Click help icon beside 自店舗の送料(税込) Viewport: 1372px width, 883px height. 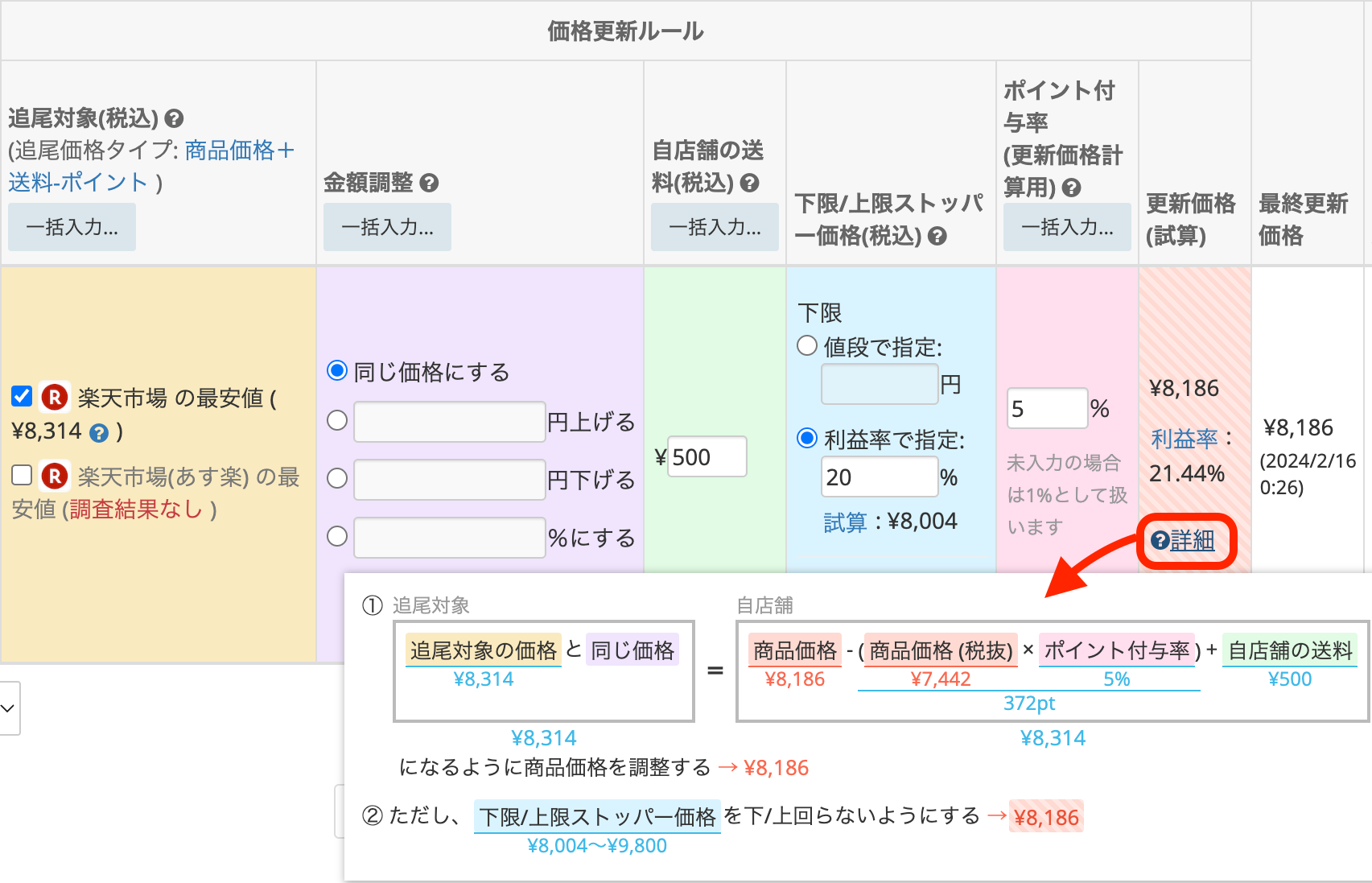tap(749, 184)
